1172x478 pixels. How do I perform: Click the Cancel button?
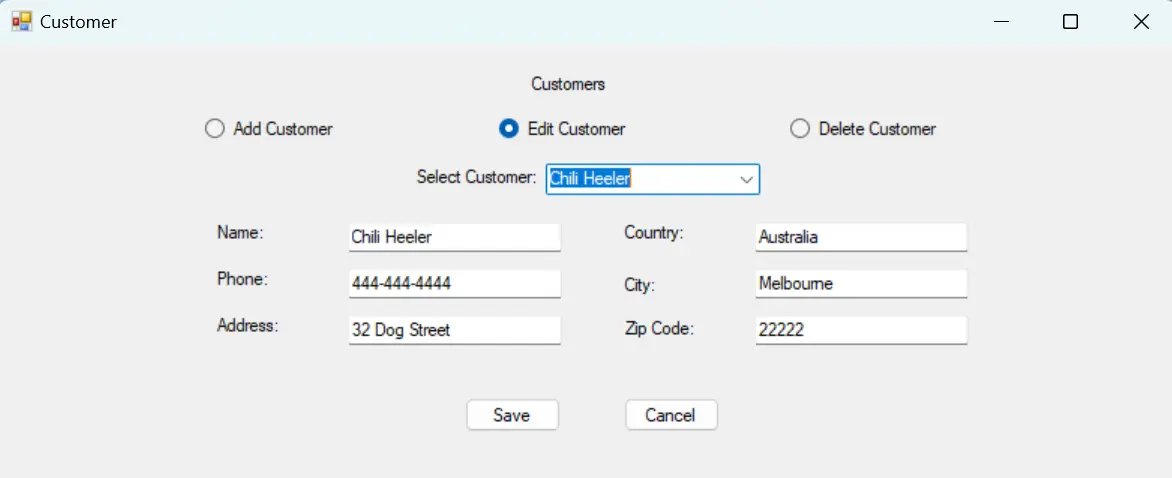click(x=671, y=415)
